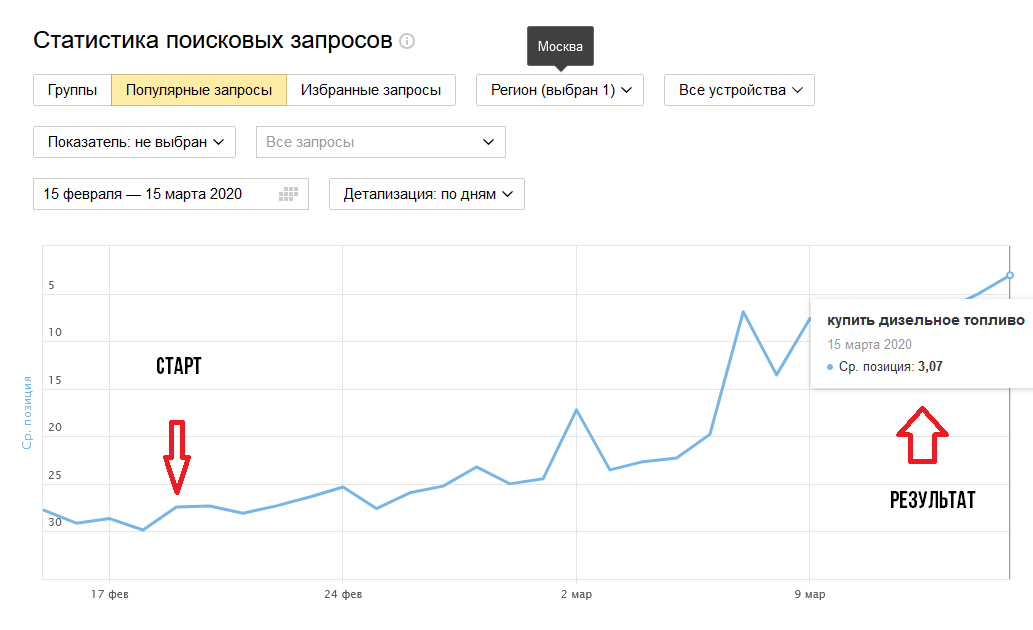Select the Группы tab

pos(72,90)
